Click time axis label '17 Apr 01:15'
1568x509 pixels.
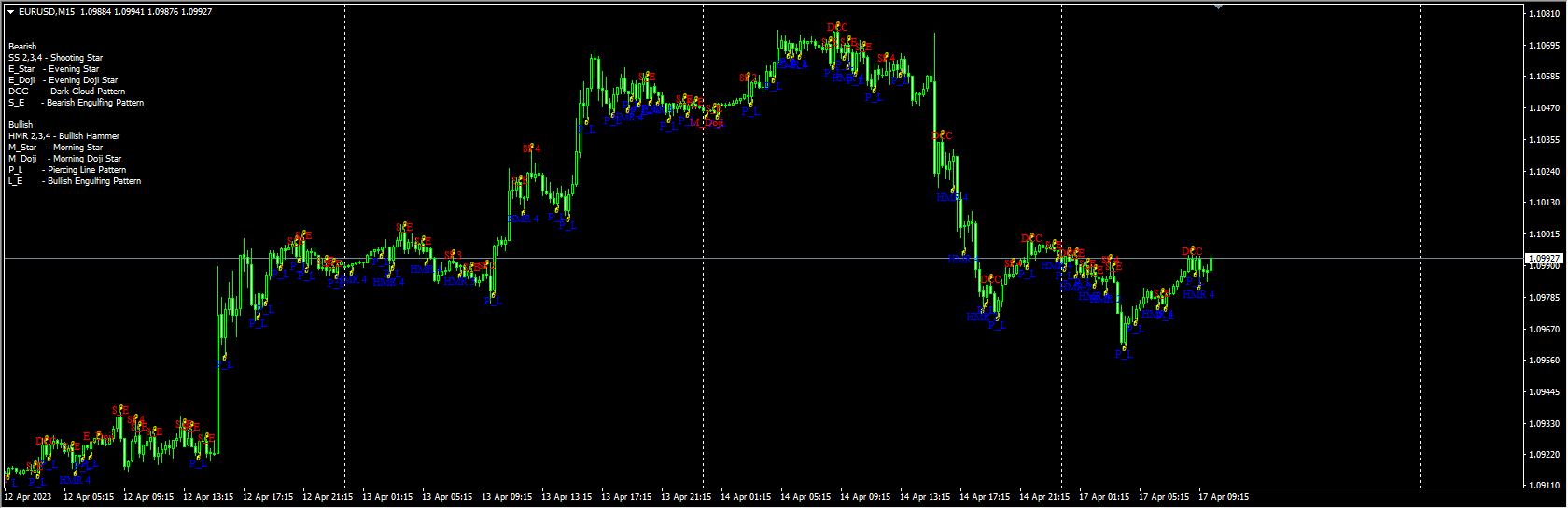coord(1104,497)
